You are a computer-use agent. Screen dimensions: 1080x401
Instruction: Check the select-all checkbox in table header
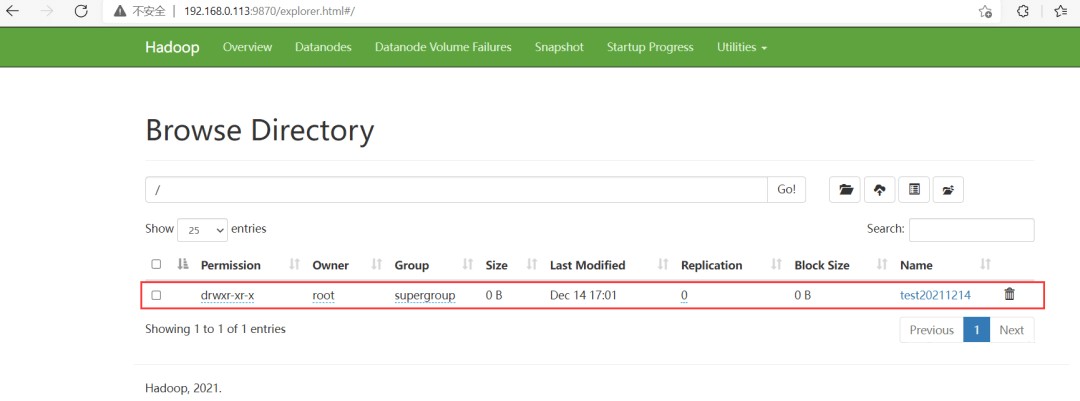156,265
